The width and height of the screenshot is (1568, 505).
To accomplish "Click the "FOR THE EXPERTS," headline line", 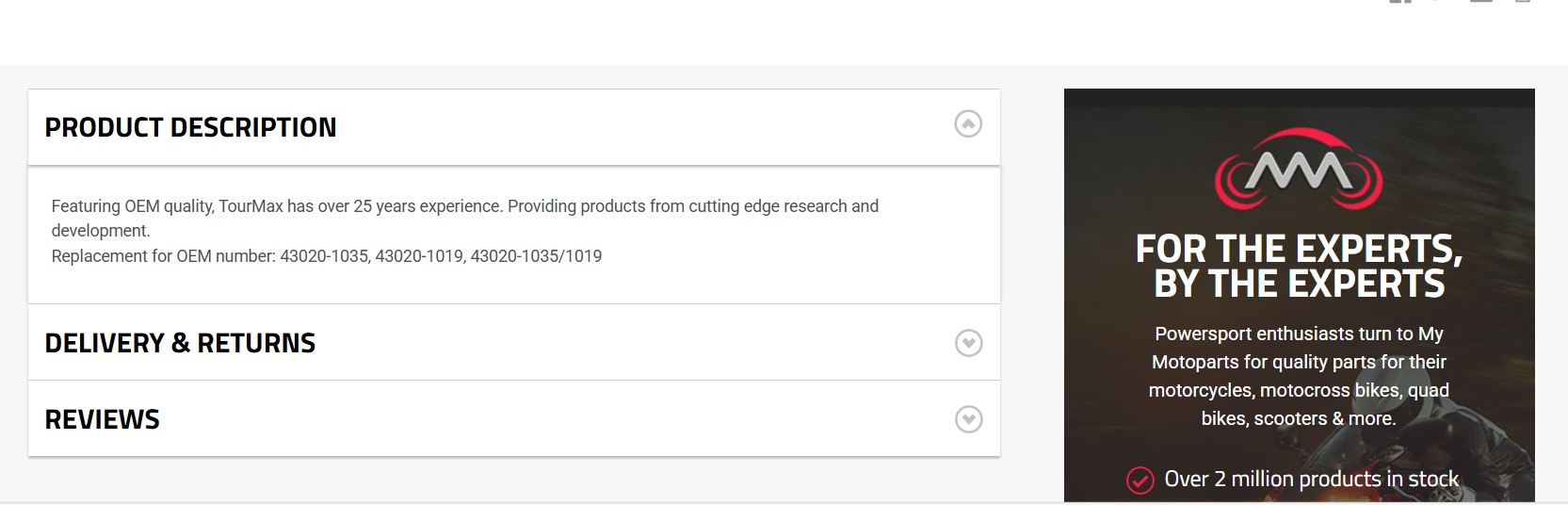I will pos(1299,249).
